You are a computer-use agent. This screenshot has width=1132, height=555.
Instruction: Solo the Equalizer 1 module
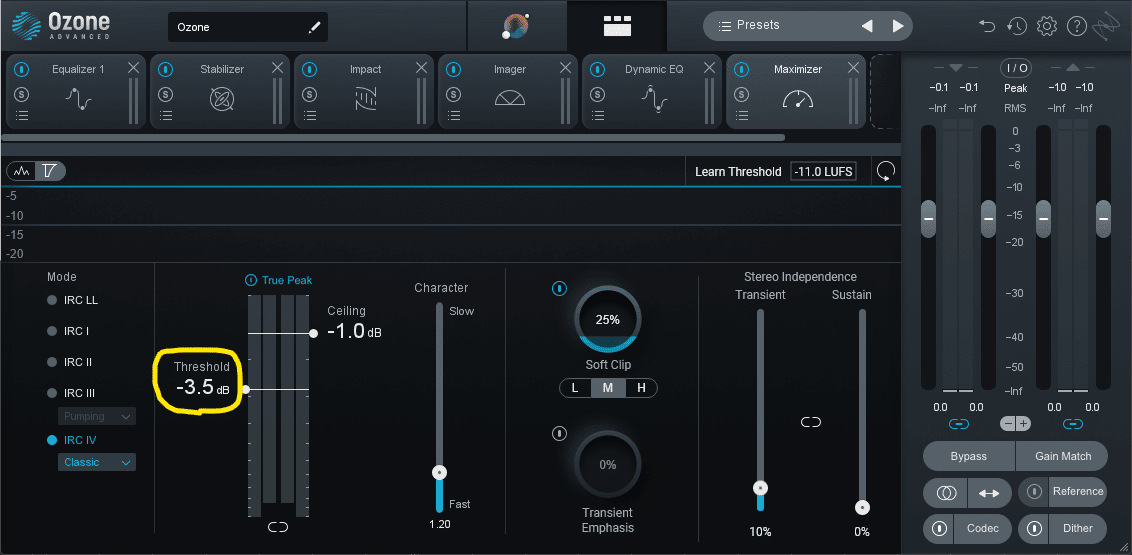point(22,94)
